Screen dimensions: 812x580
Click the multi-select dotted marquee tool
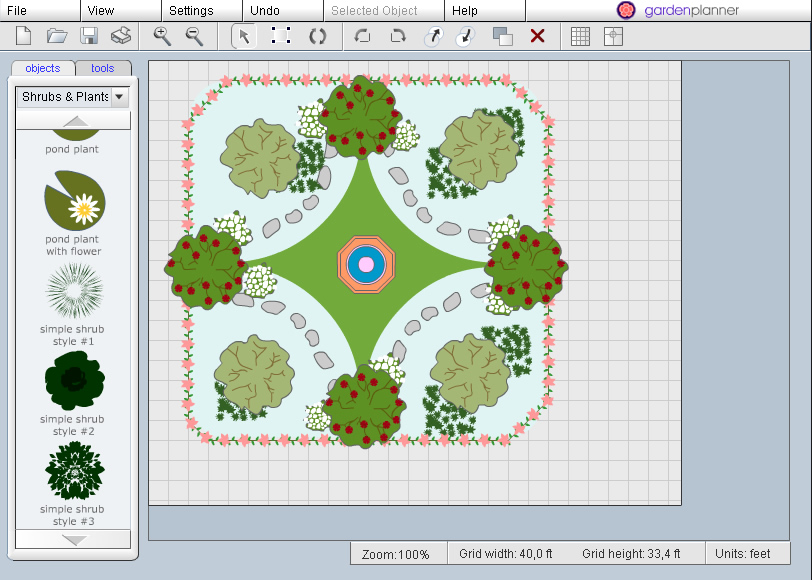coord(281,36)
